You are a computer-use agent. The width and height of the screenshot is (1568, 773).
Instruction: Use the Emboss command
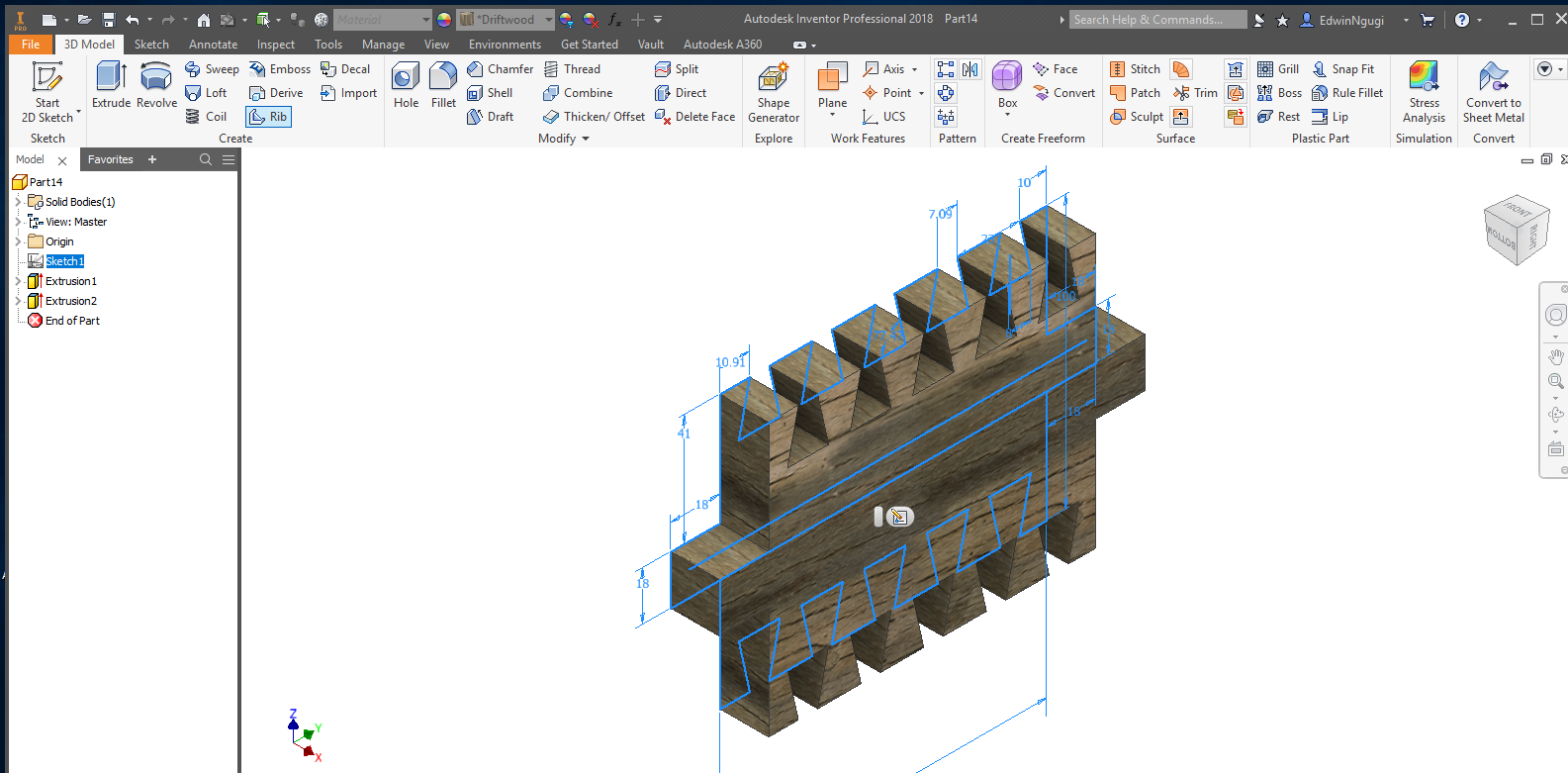pyautogui.click(x=280, y=69)
